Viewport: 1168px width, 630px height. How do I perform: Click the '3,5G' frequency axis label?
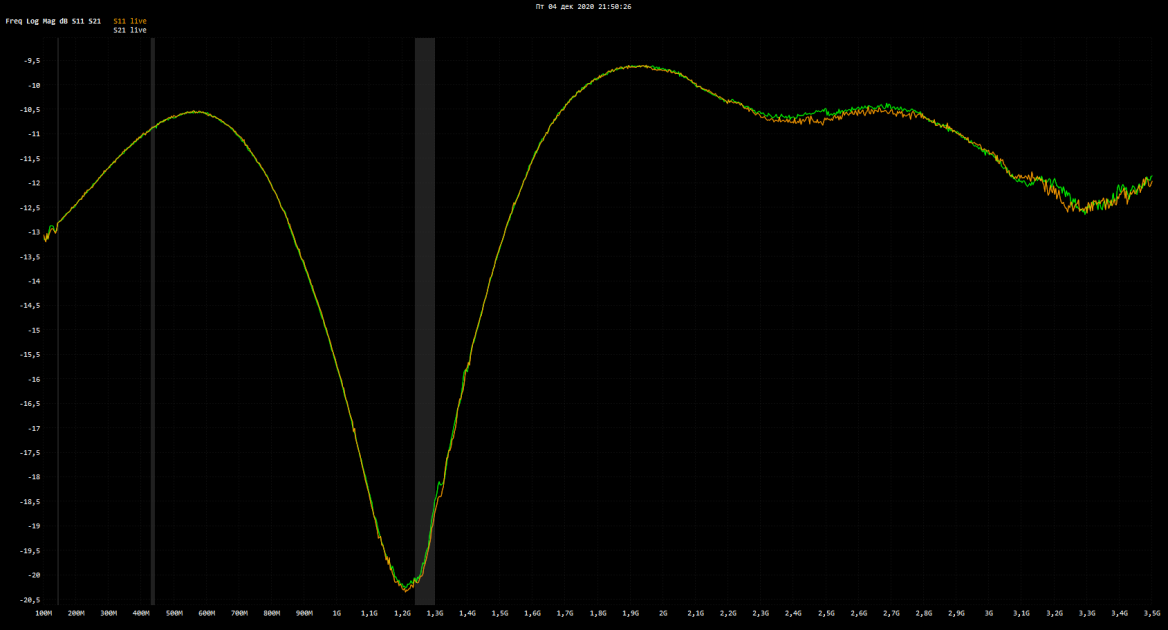[x=1152, y=614]
